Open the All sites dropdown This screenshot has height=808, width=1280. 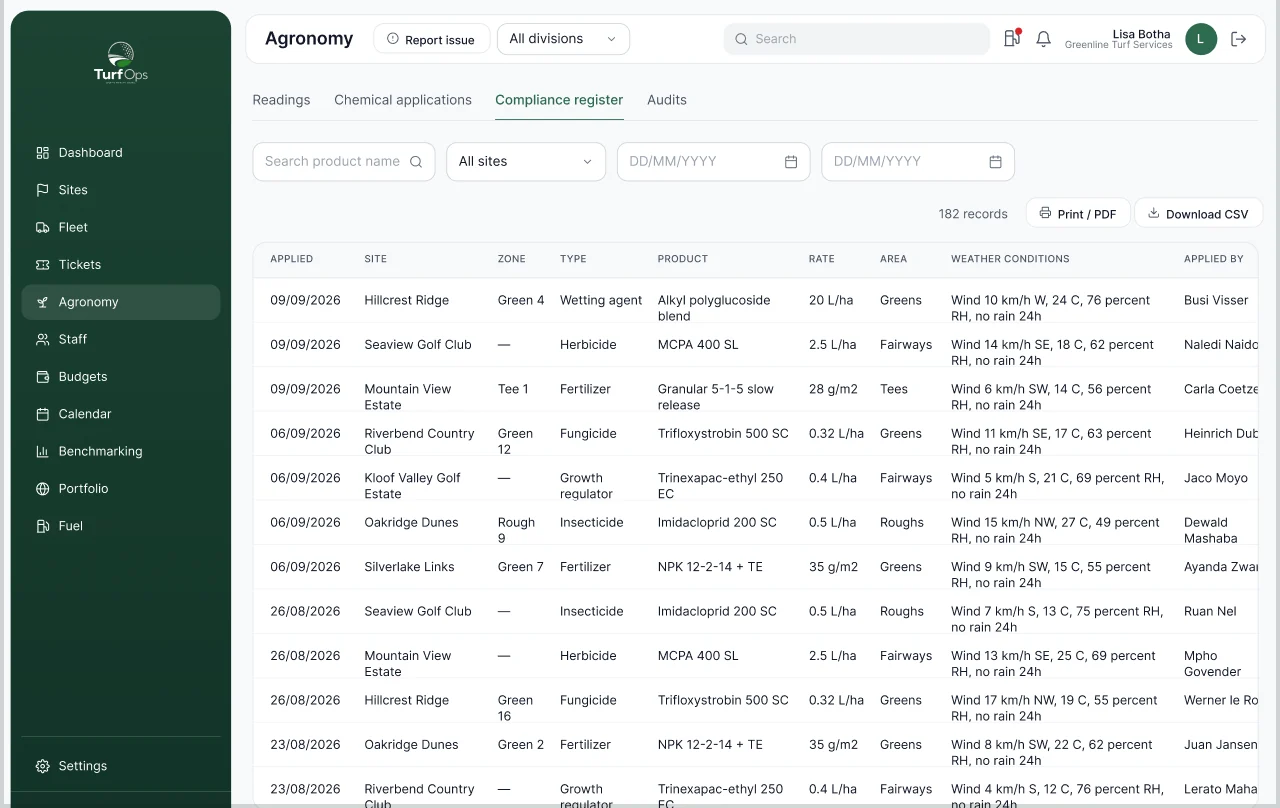coord(526,162)
